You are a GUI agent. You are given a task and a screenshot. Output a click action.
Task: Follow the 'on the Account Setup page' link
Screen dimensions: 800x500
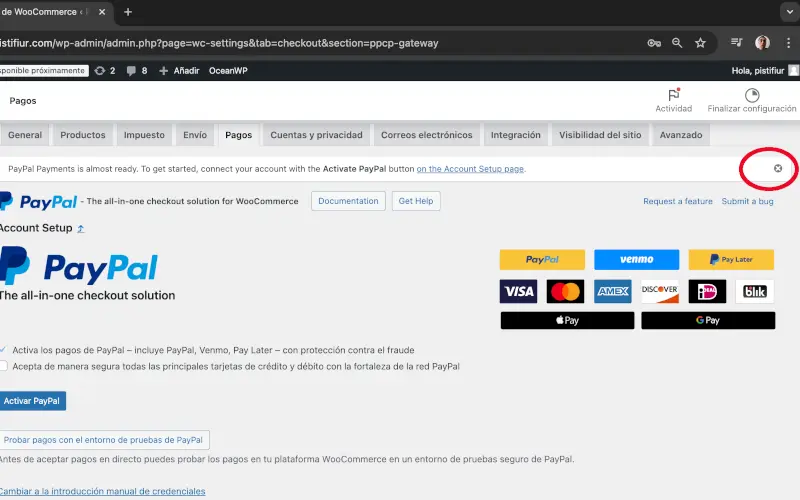[x=470, y=169]
